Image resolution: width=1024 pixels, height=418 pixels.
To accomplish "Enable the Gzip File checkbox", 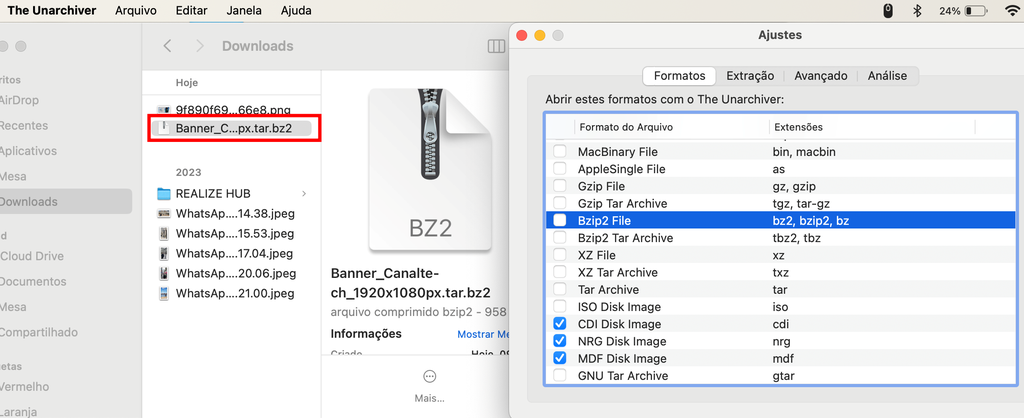I will click(560, 186).
